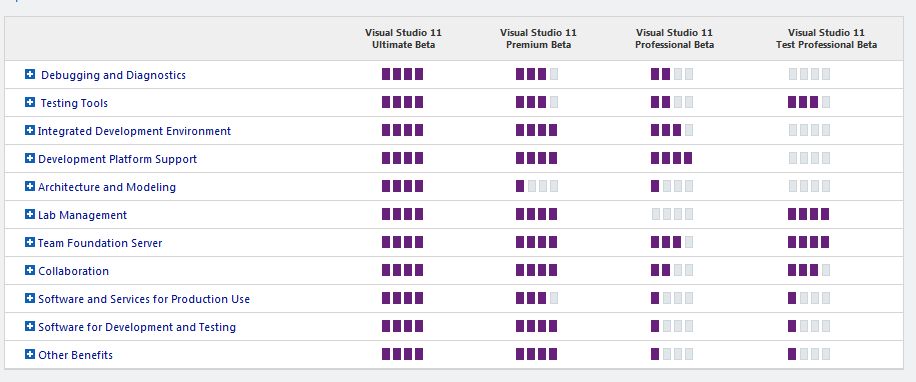
Task: Click Premium rating bars for Debugging and Diagnostics
Action: click(x=537, y=74)
